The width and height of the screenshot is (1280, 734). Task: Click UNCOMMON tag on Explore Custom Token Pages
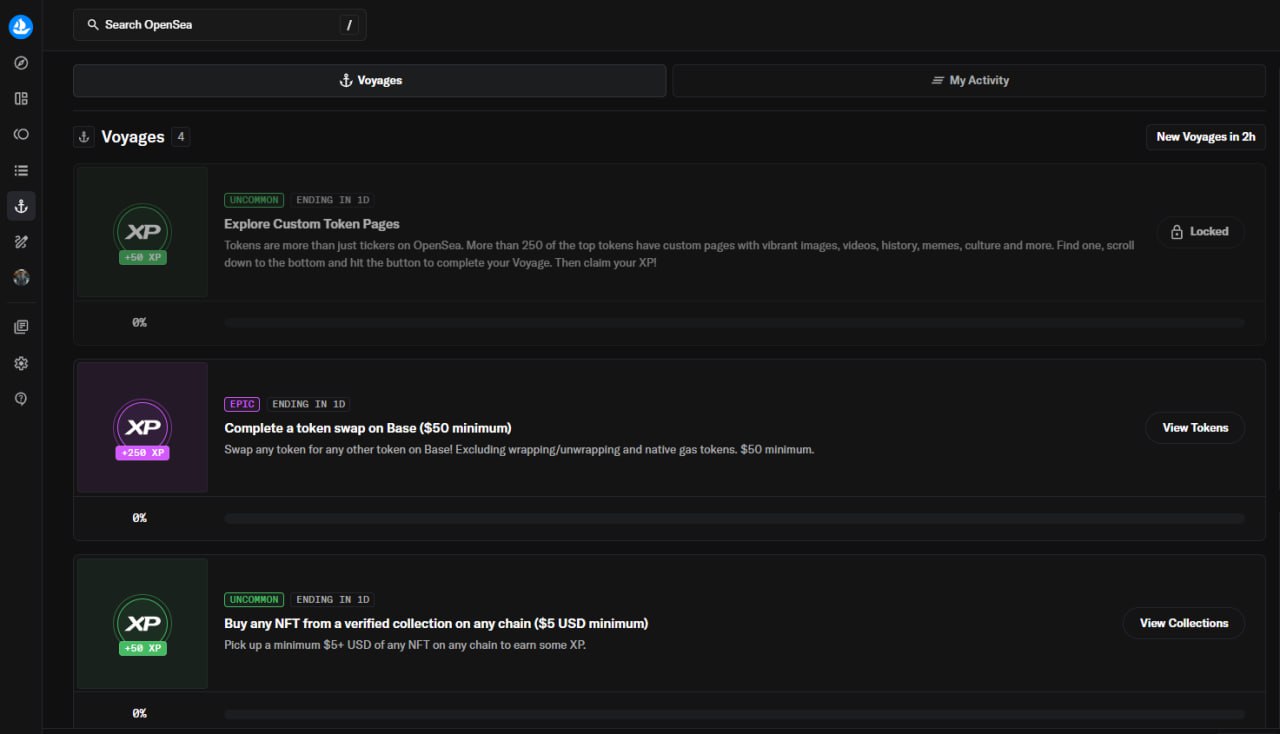pyautogui.click(x=254, y=200)
